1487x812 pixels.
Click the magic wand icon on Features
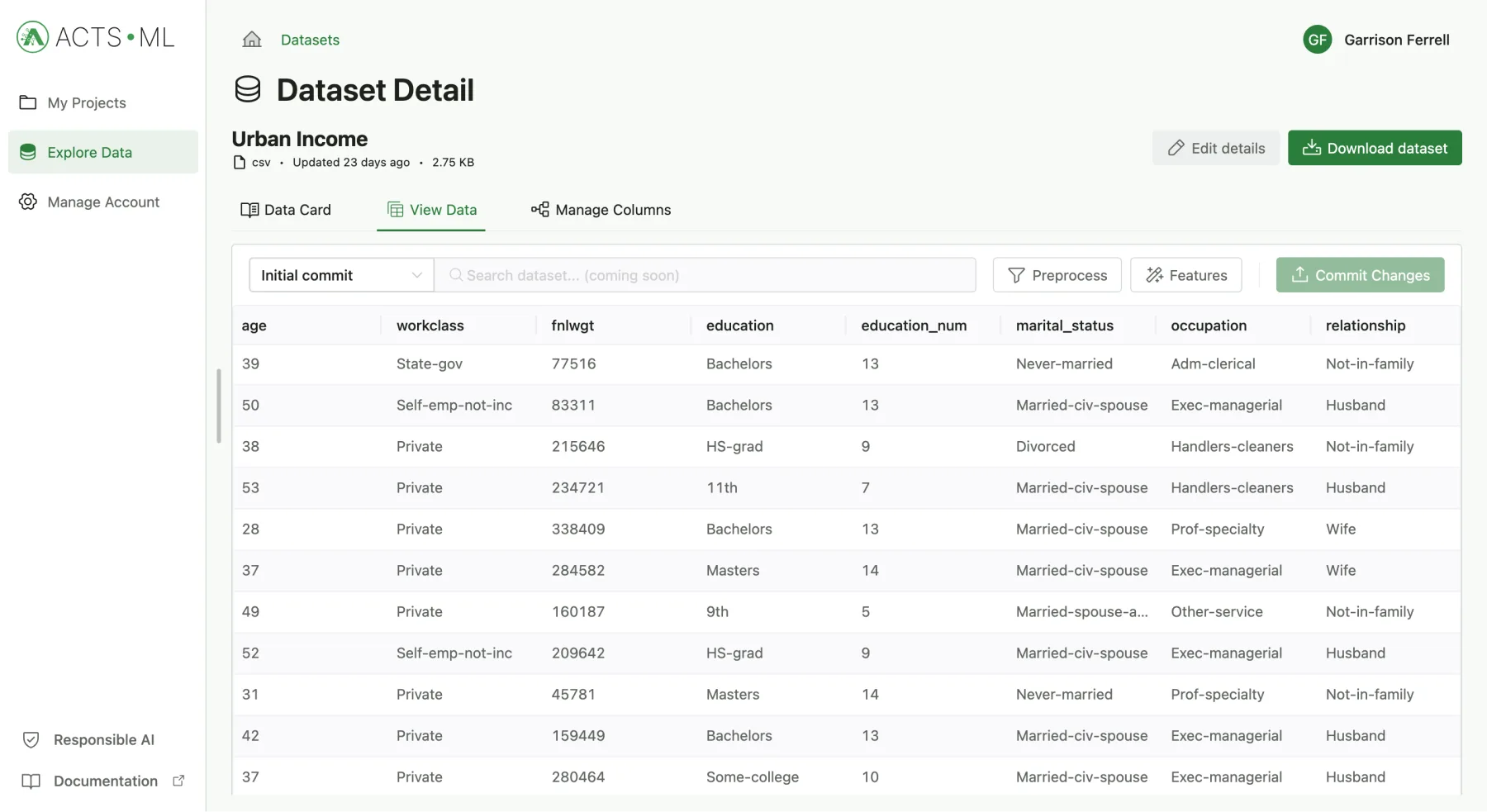coord(1155,275)
